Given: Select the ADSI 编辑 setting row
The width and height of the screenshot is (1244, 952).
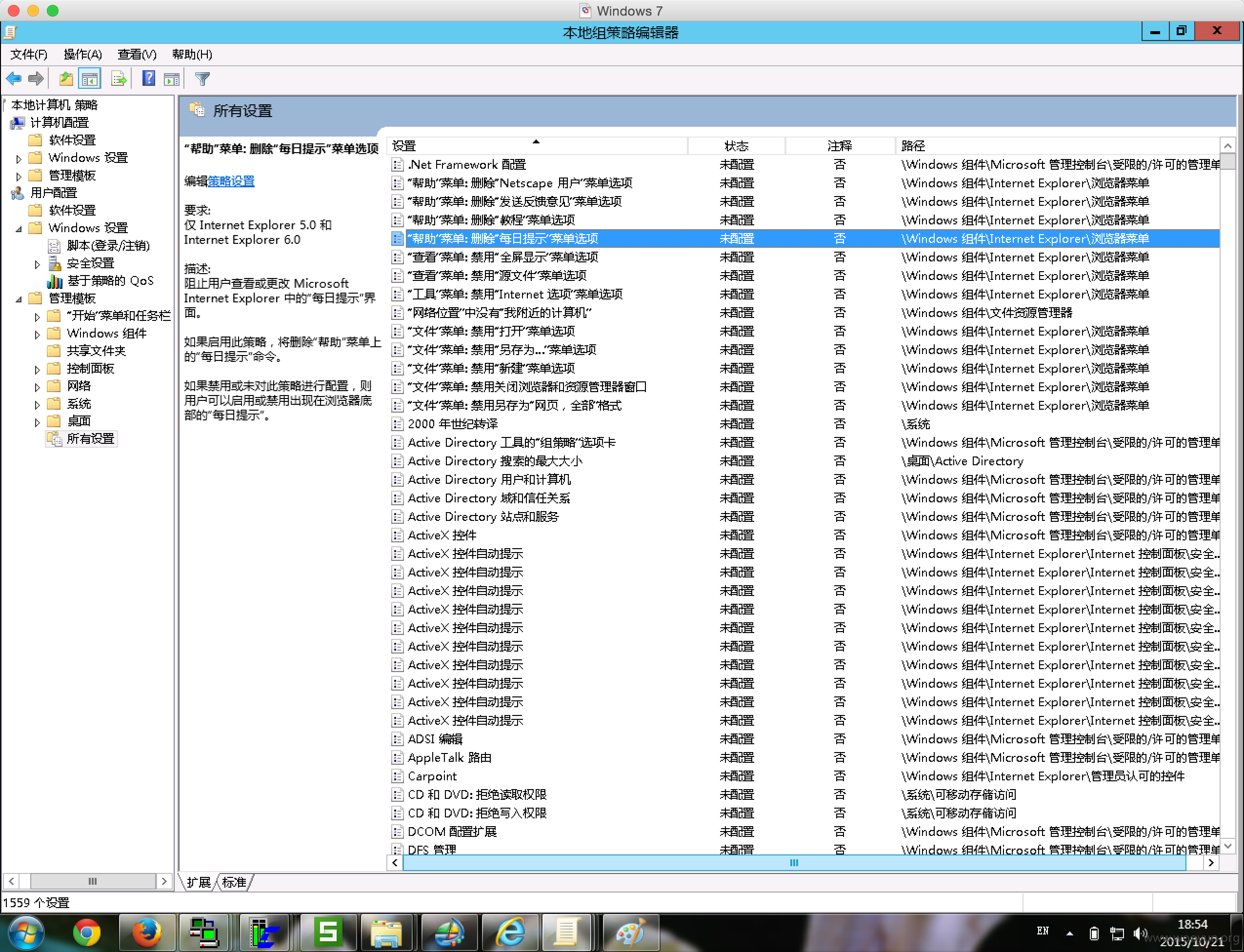Looking at the screenshot, I should pyautogui.click(x=805, y=739).
